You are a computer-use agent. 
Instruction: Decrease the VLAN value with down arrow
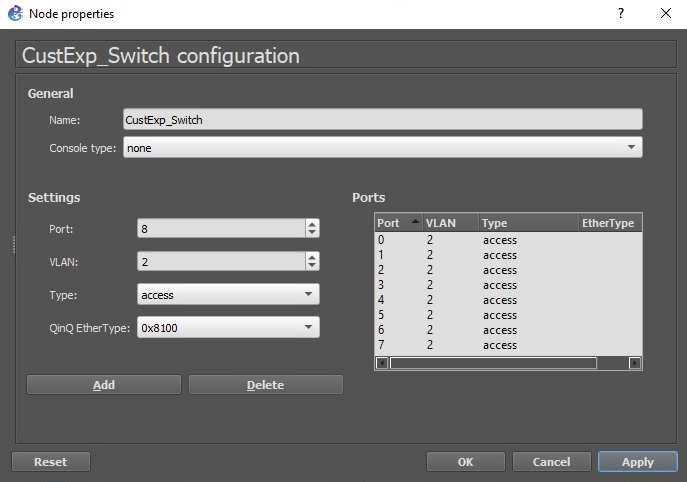(x=312, y=266)
